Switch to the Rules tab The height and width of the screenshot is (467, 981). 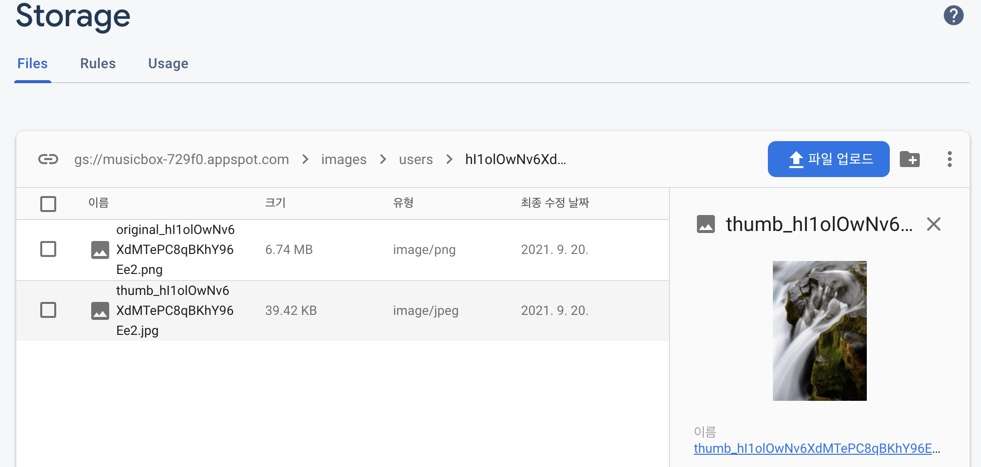click(98, 63)
